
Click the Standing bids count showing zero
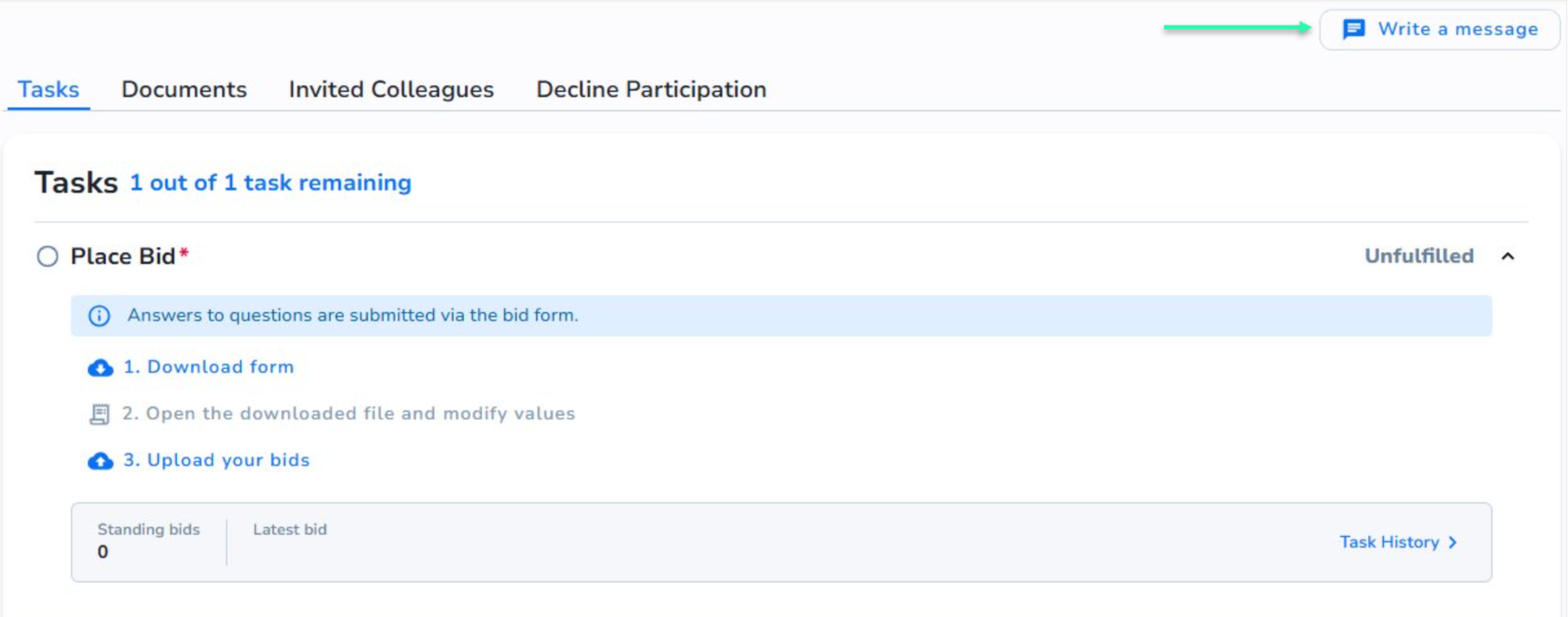[103, 550]
